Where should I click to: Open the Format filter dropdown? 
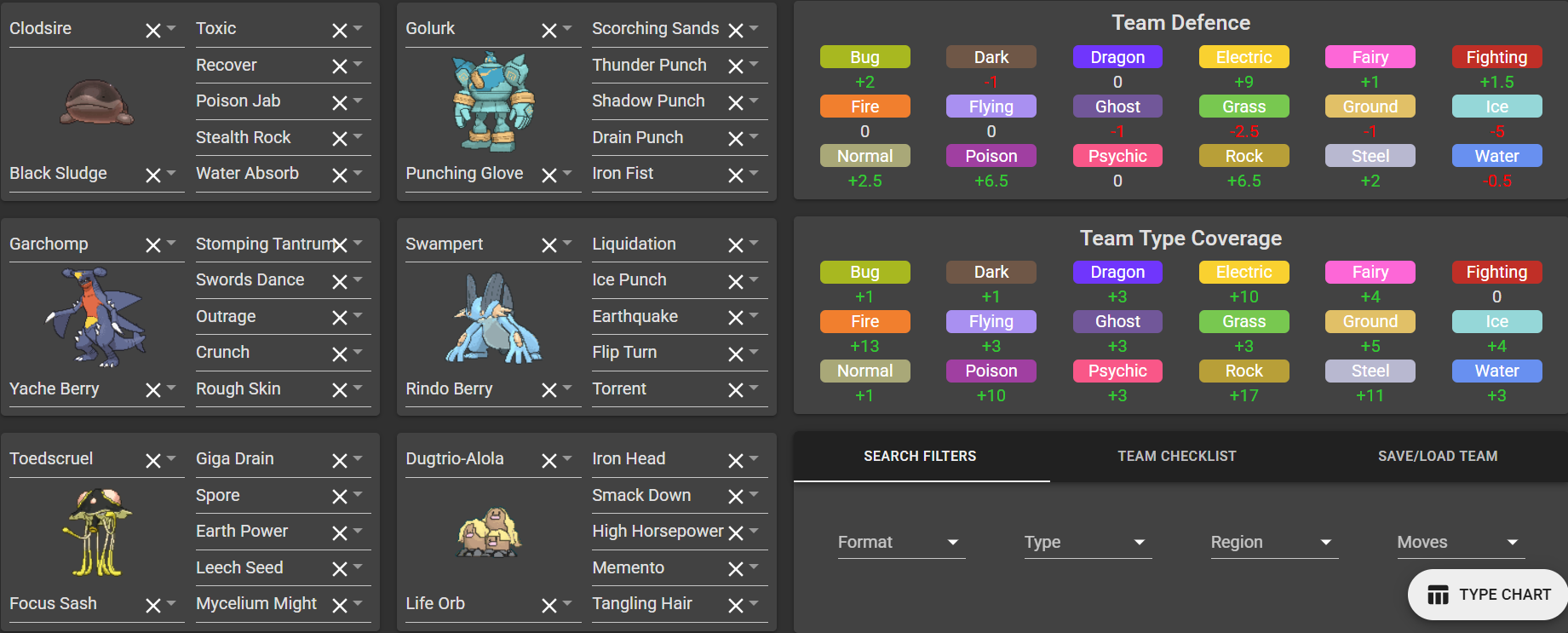pos(901,542)
